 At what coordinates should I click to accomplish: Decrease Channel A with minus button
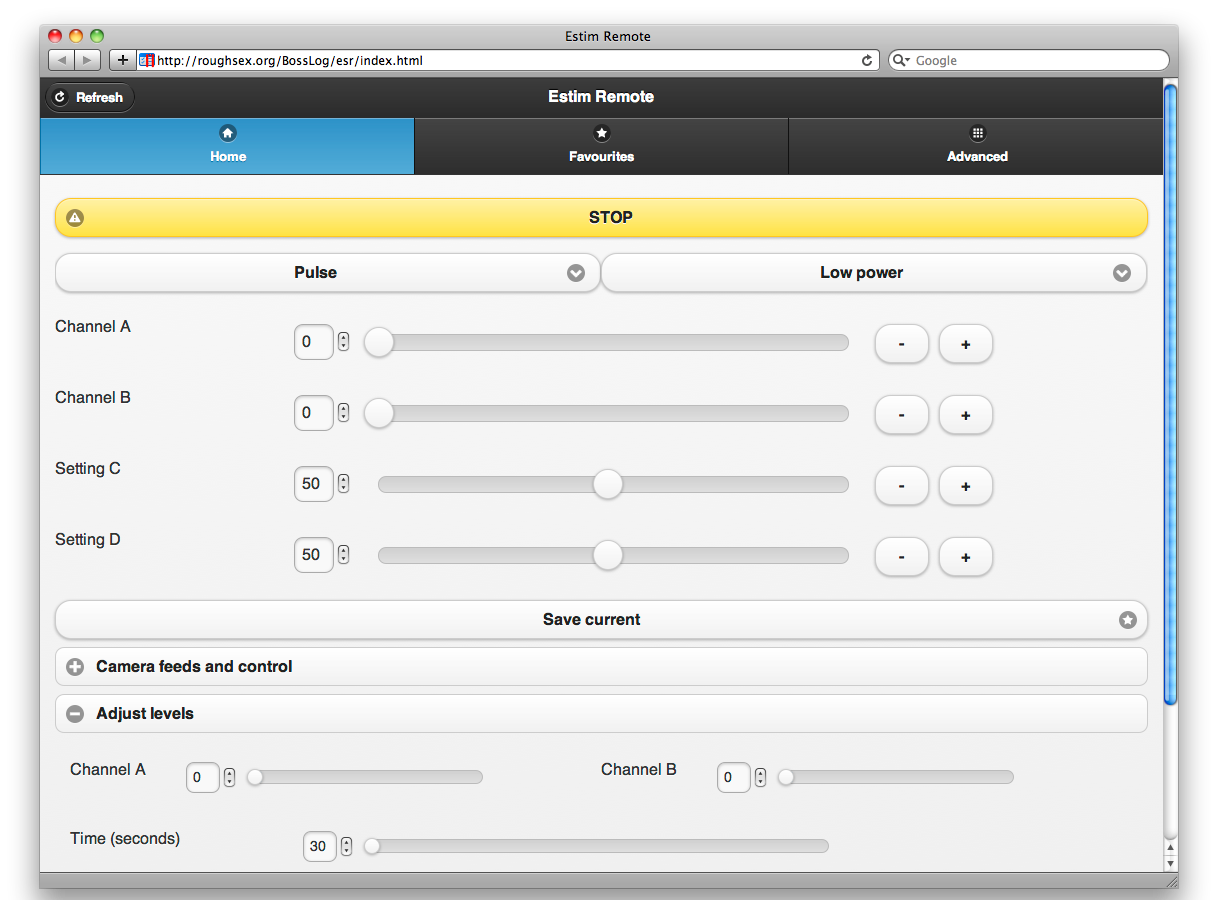[x=901, y=344]
